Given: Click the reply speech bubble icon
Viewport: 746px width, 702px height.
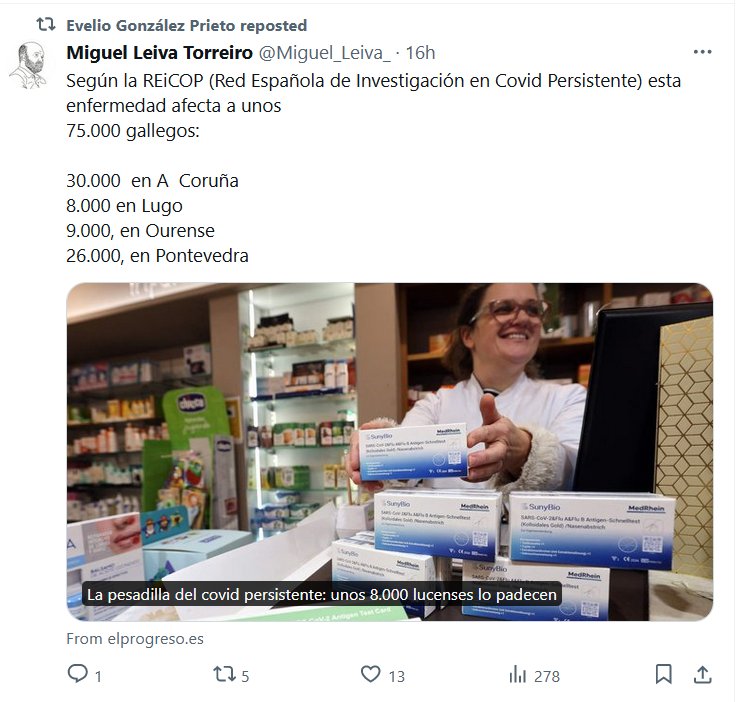Looking at the screenshot, I should 78,673.
